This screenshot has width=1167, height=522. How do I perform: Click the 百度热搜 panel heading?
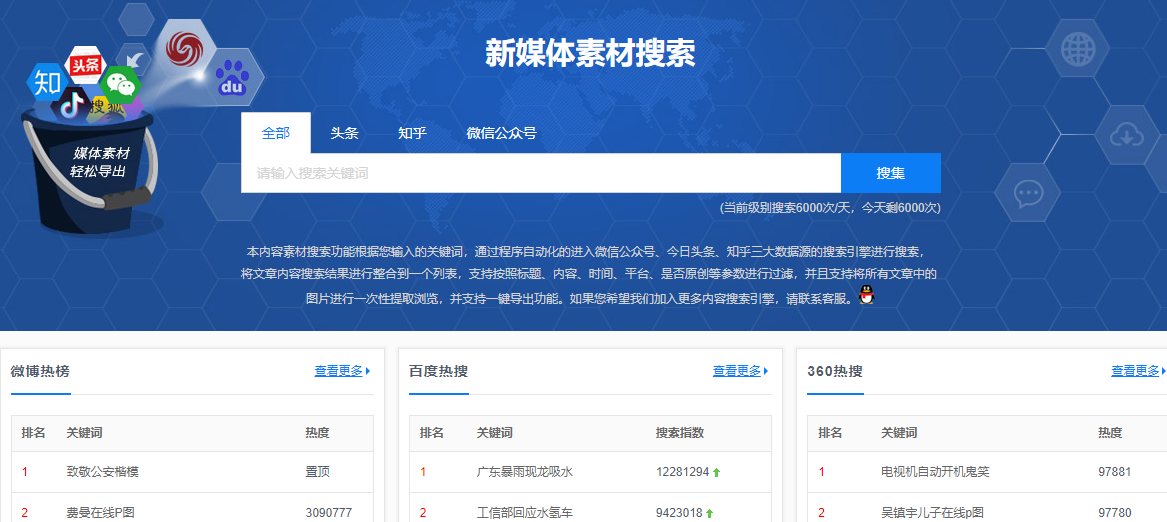438,372
